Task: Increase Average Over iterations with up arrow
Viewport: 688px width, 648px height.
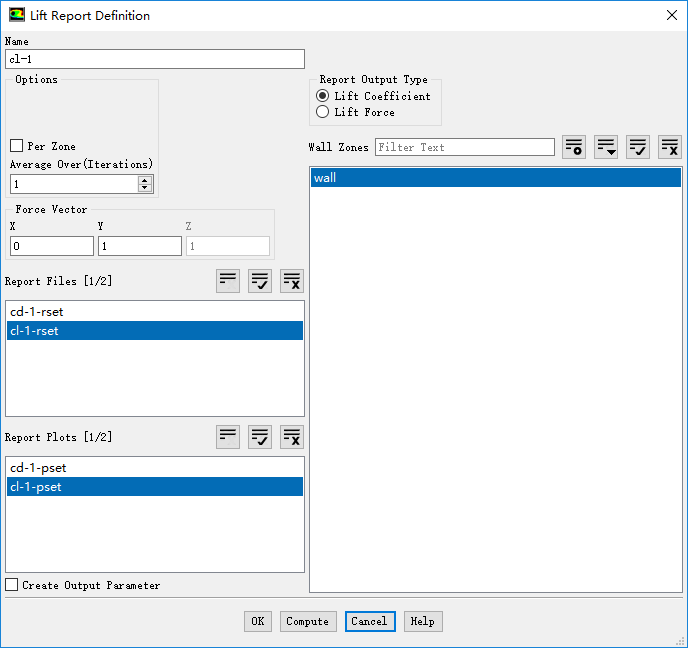Action: 145,180
